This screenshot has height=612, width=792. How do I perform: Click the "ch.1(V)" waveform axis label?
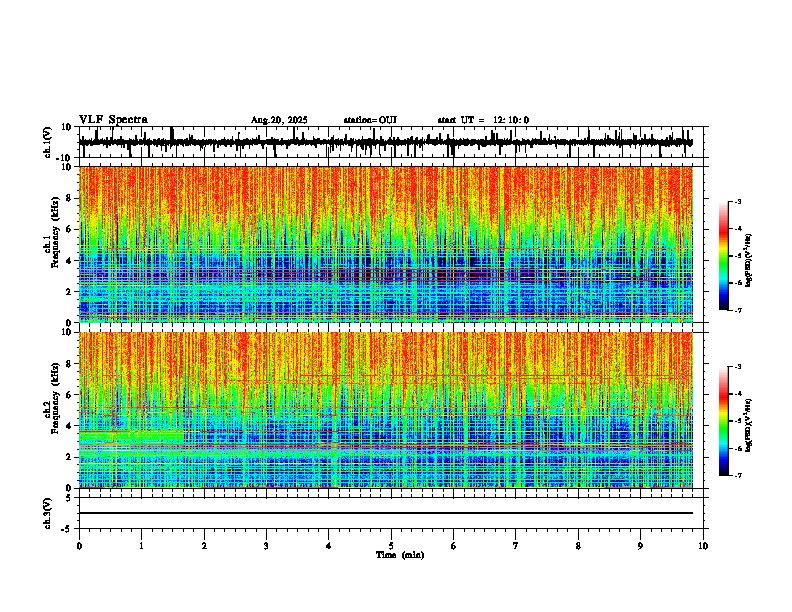47,142
